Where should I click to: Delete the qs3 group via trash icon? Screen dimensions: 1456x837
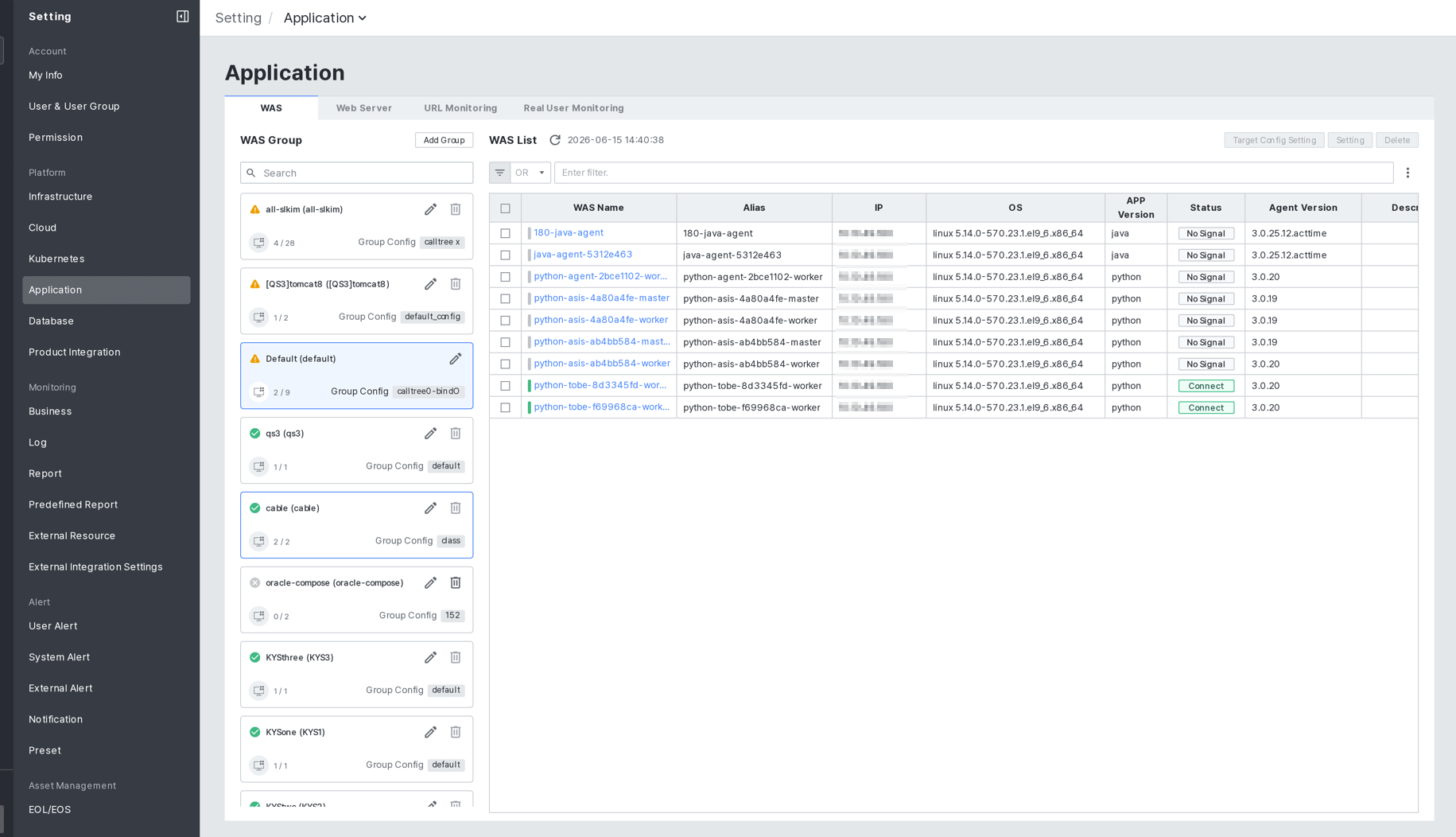point(456,434)
